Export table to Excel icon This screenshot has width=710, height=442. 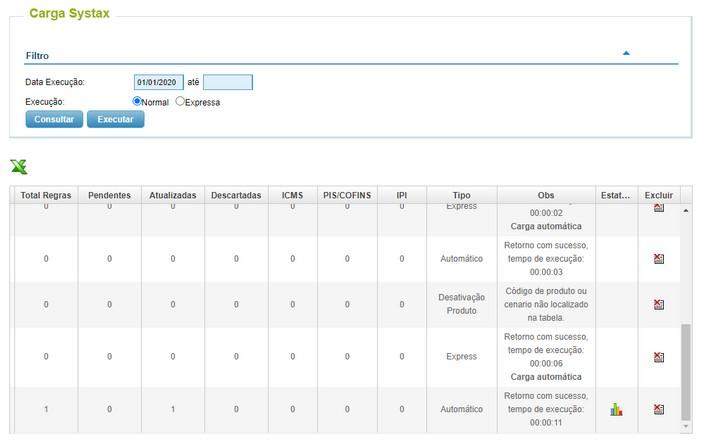pos(19,167)
